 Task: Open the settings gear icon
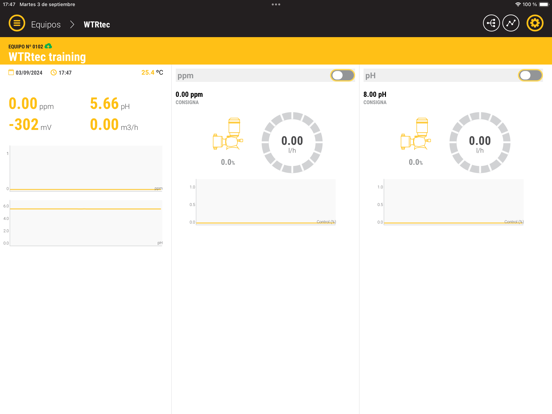click(x=535, y=23)
